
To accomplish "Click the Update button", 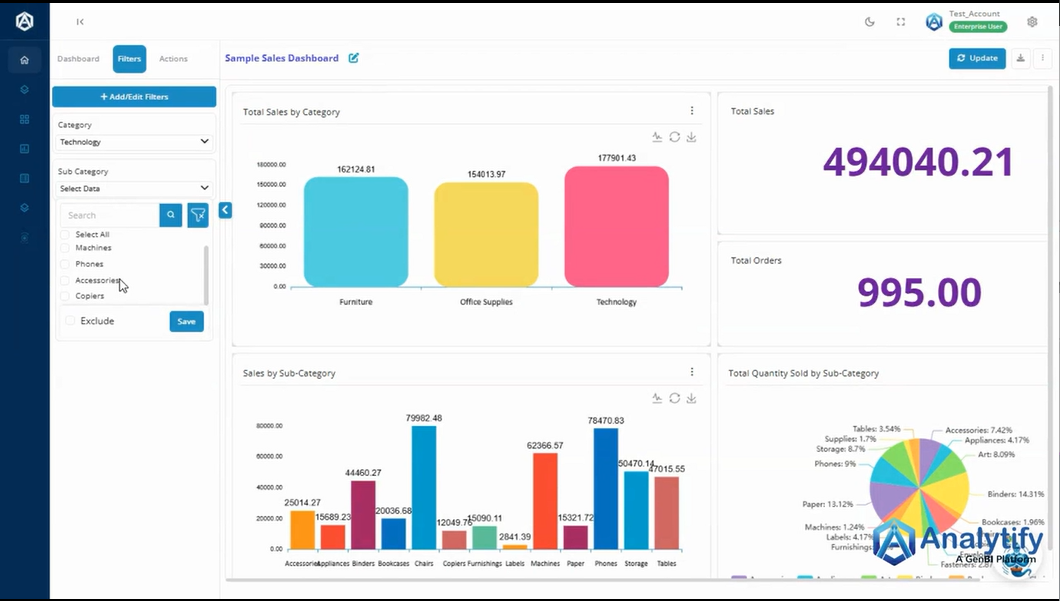I will pos(977,58).
